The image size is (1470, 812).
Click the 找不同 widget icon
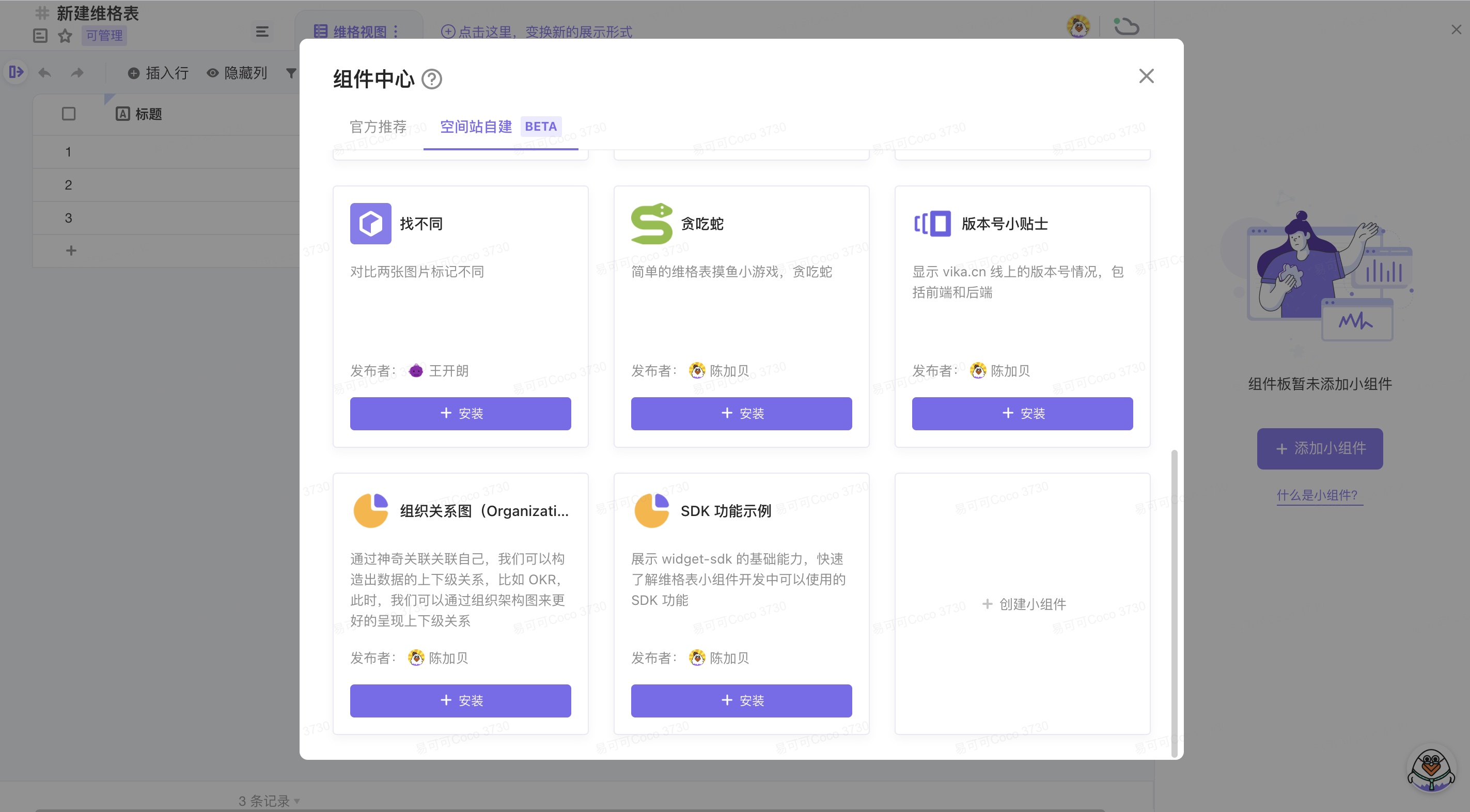(x=370, y=224)
